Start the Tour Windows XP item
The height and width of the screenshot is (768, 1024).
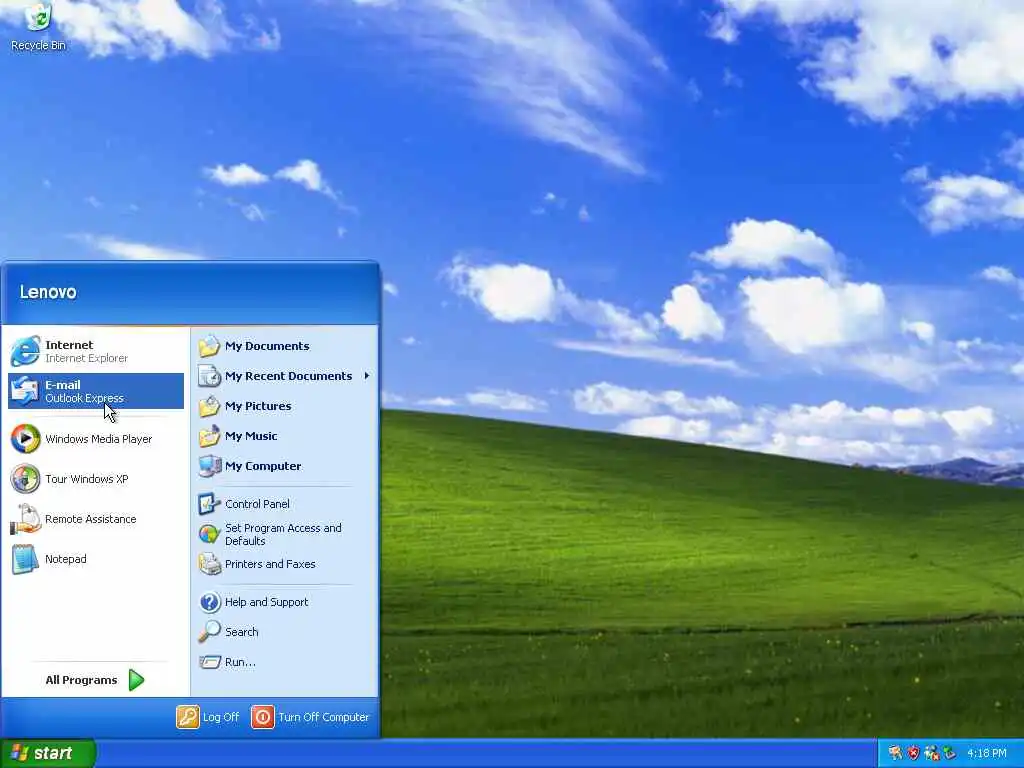(96, 479)
